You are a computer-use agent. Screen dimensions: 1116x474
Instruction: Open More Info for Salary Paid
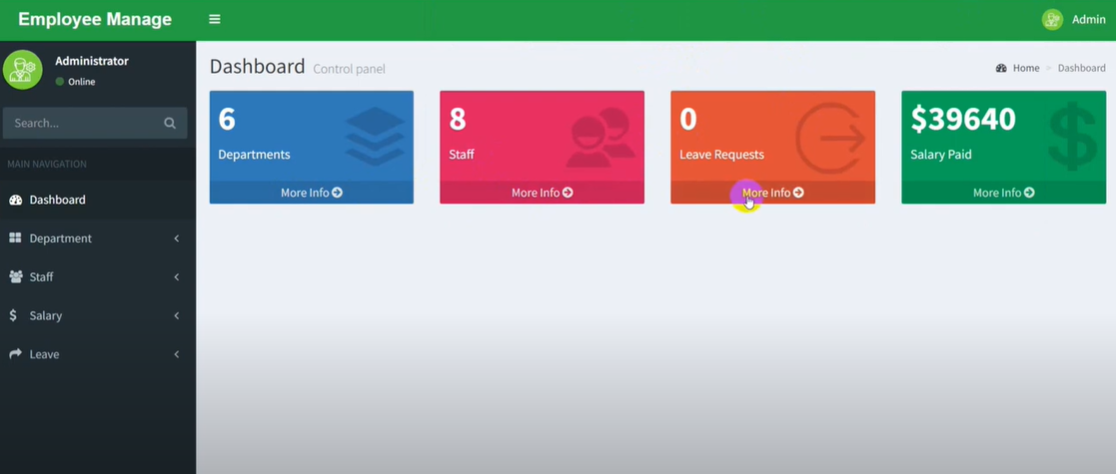coord(1003,192)
